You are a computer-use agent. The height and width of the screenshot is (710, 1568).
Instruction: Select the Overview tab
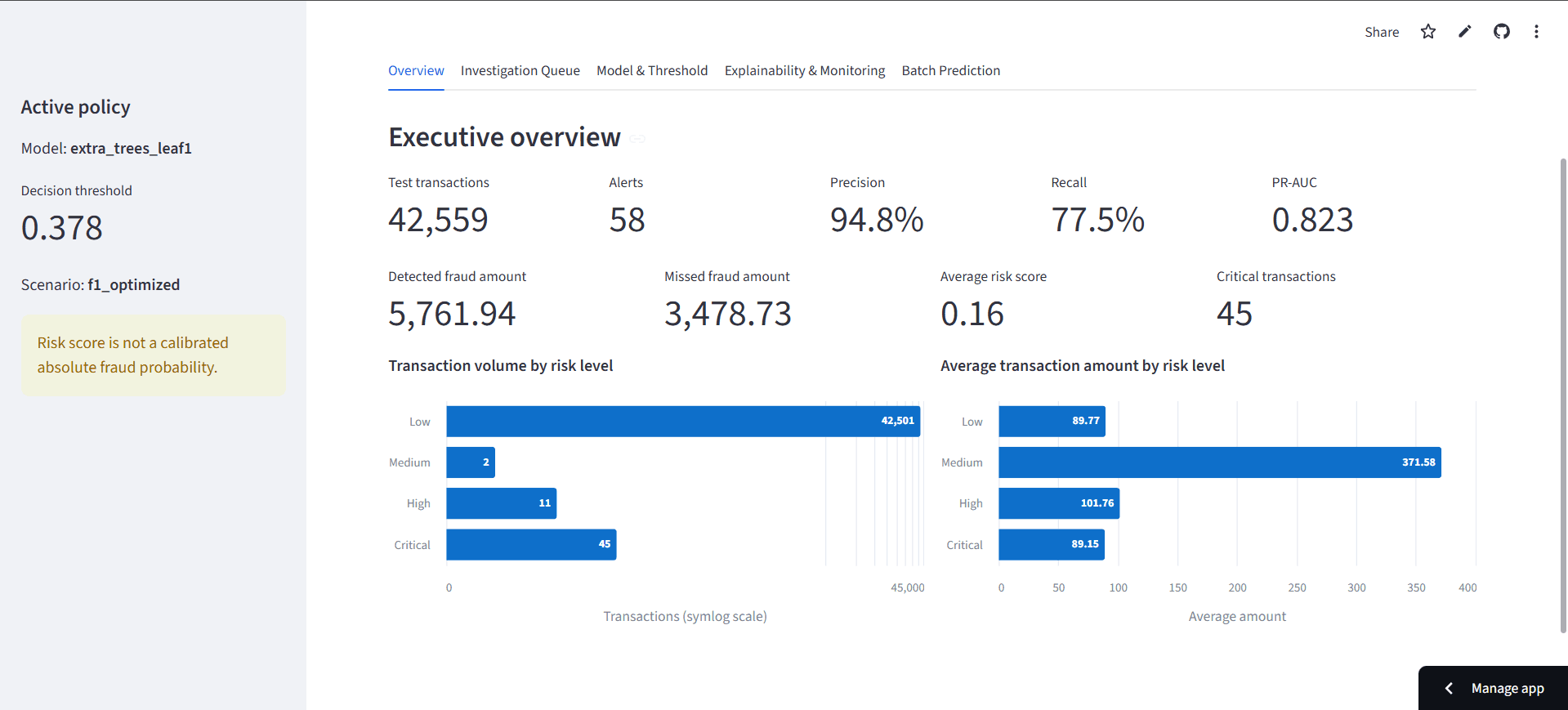416,70
